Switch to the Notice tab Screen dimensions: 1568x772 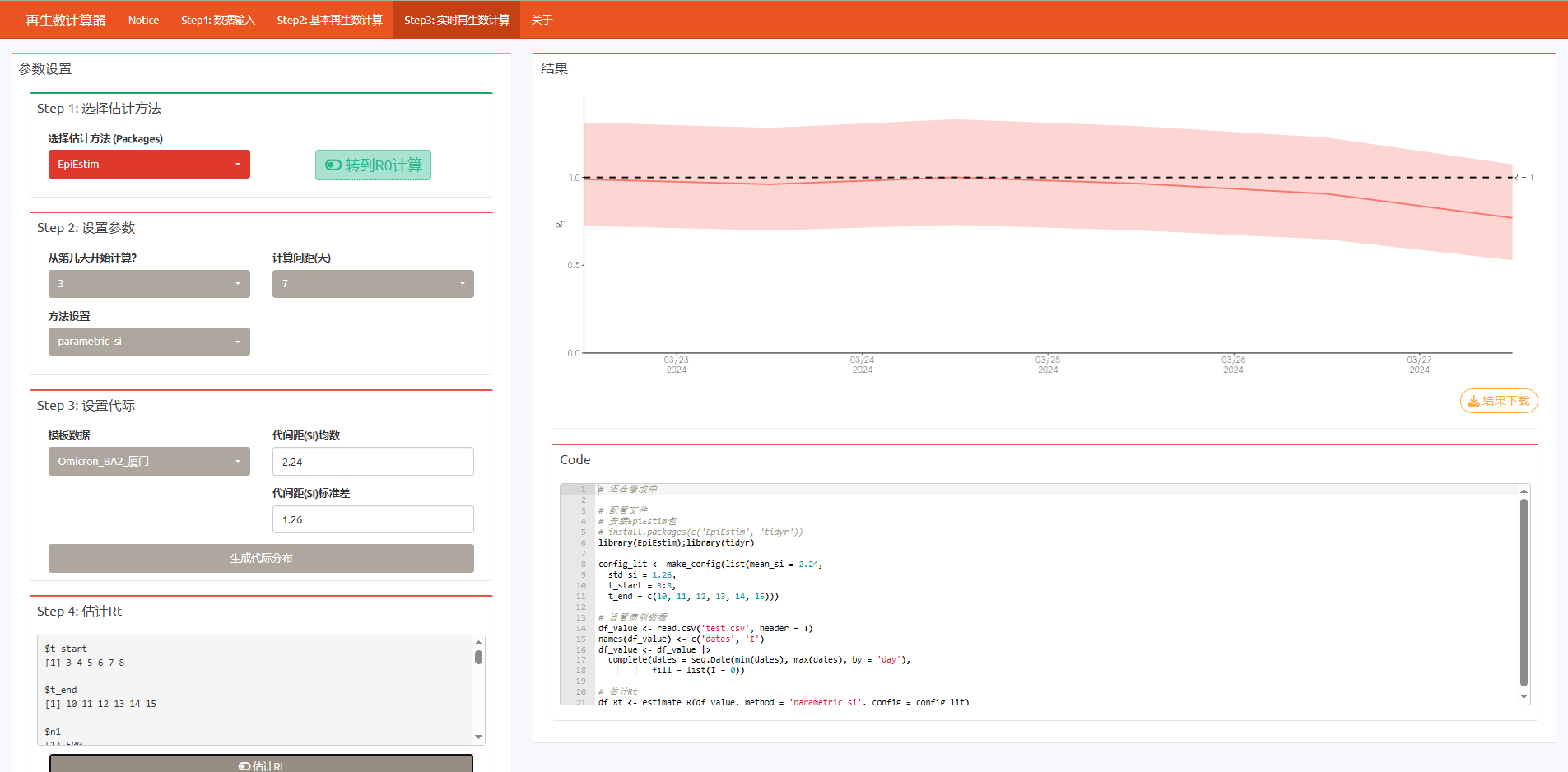coord(143,20)
